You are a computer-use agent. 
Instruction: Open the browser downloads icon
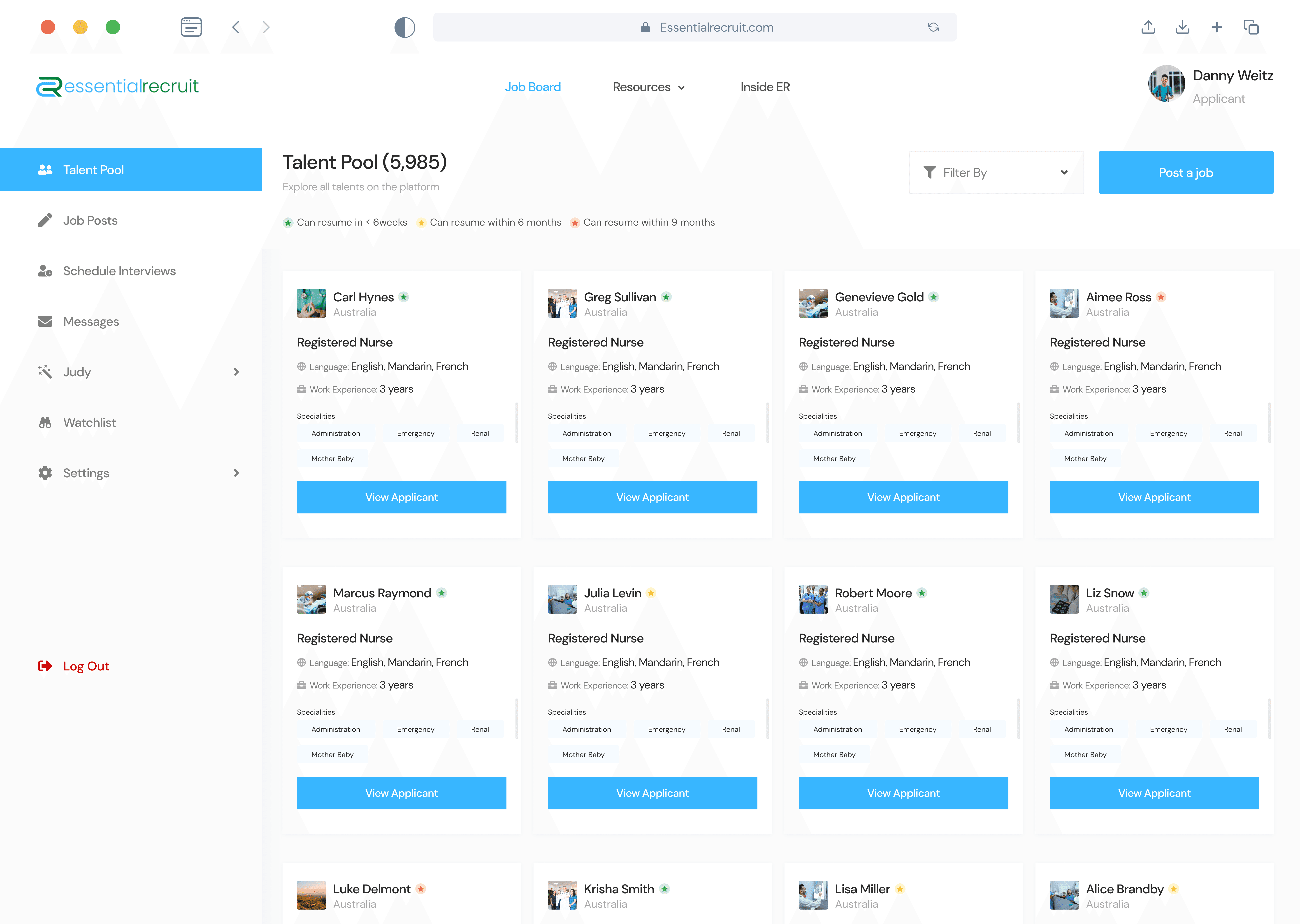coord(1183,27)
